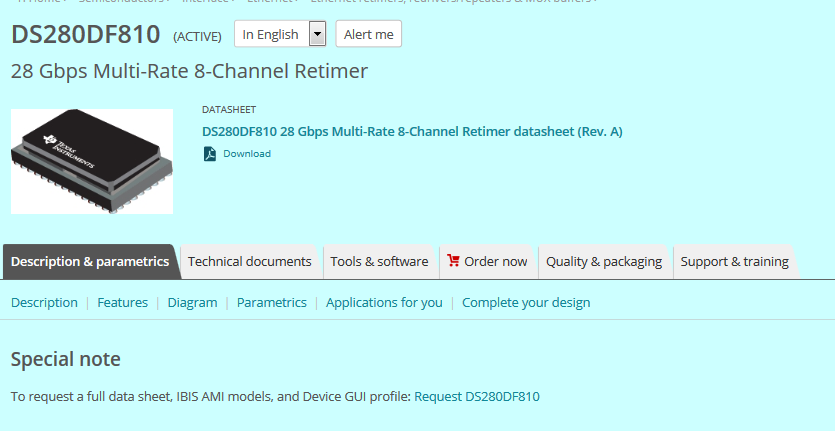Switch to the Technical documents tab
Screen dimensions: 835x431
(250, 261)
